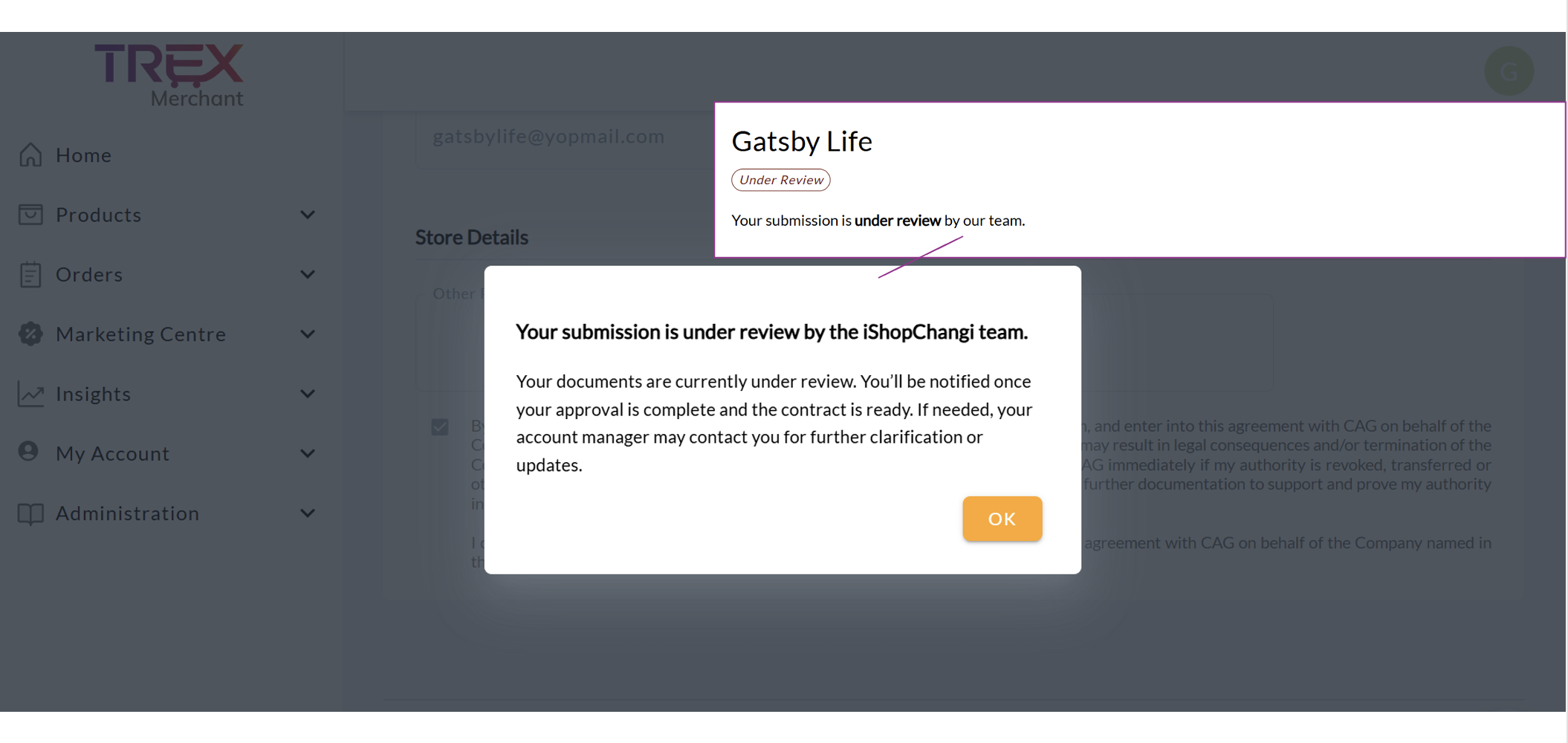The image size is (1568, 743).
Task: Click the Home house icon
Action: (x=30, y=155)
